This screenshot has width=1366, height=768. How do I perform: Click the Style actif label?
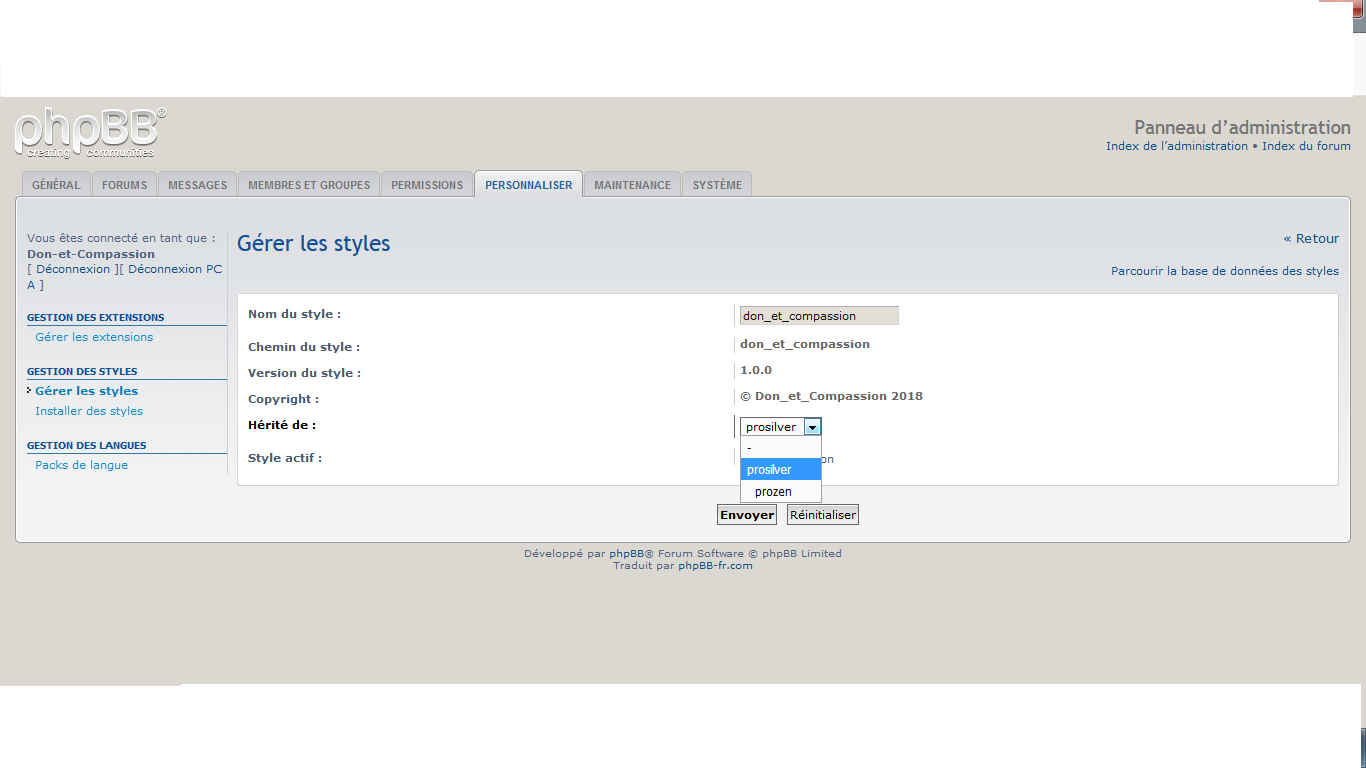point(285,458)
